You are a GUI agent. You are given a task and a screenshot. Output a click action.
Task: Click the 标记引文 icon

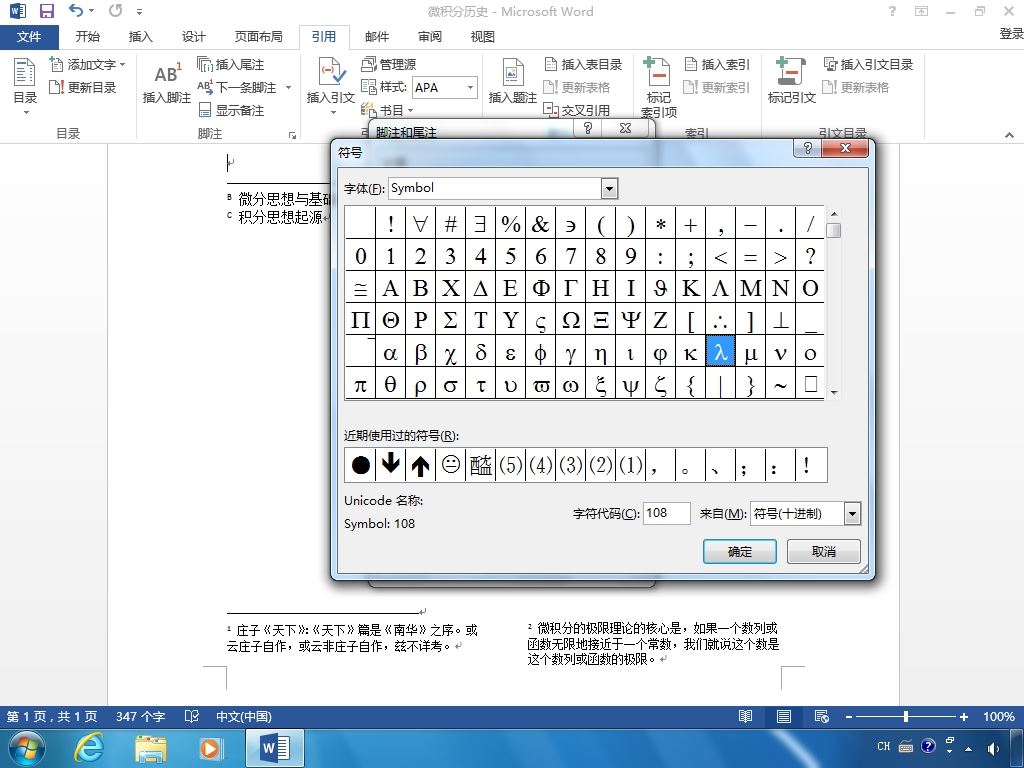792,82
